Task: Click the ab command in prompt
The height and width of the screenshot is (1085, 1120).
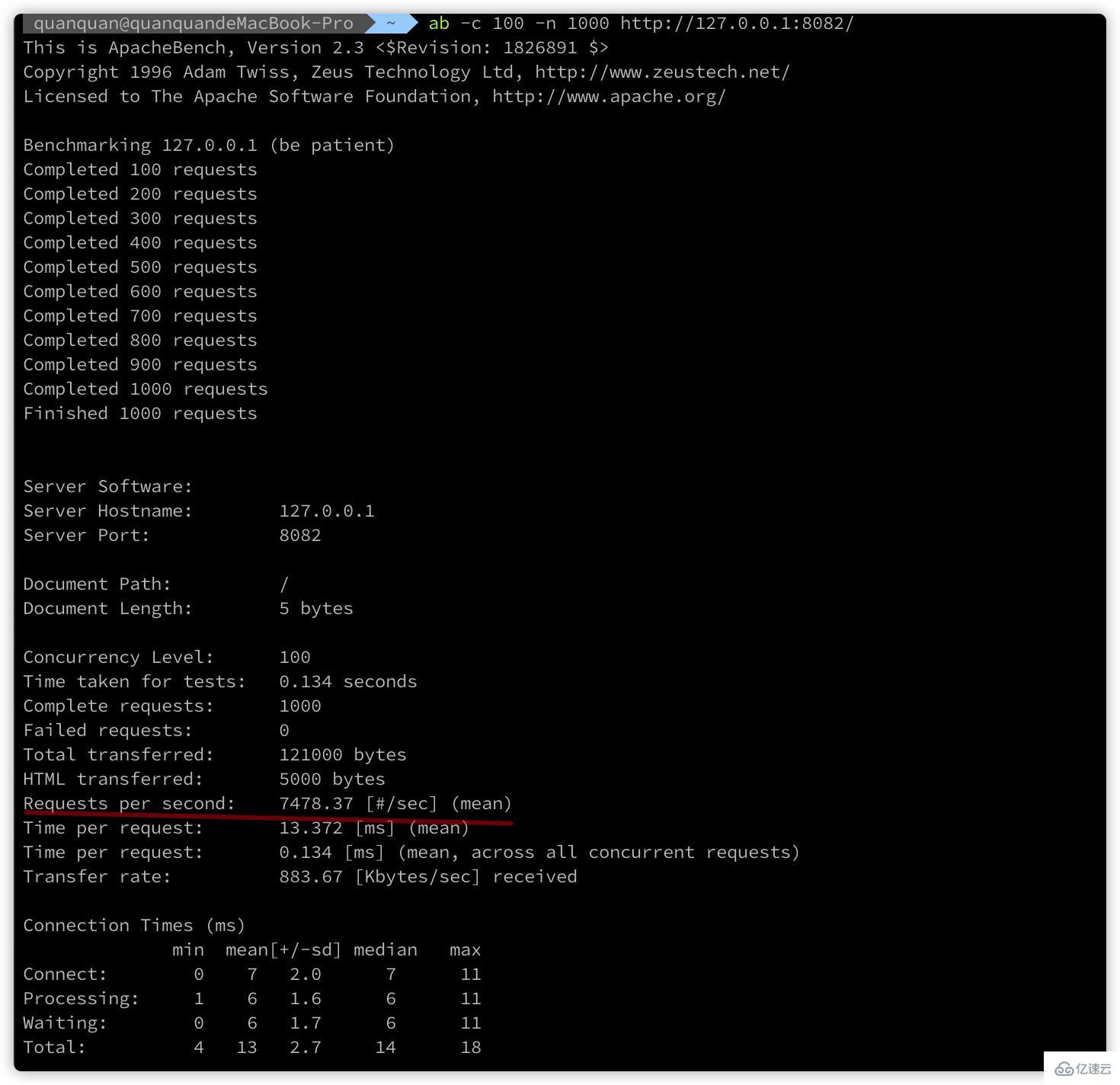Action: coord(439,23)
